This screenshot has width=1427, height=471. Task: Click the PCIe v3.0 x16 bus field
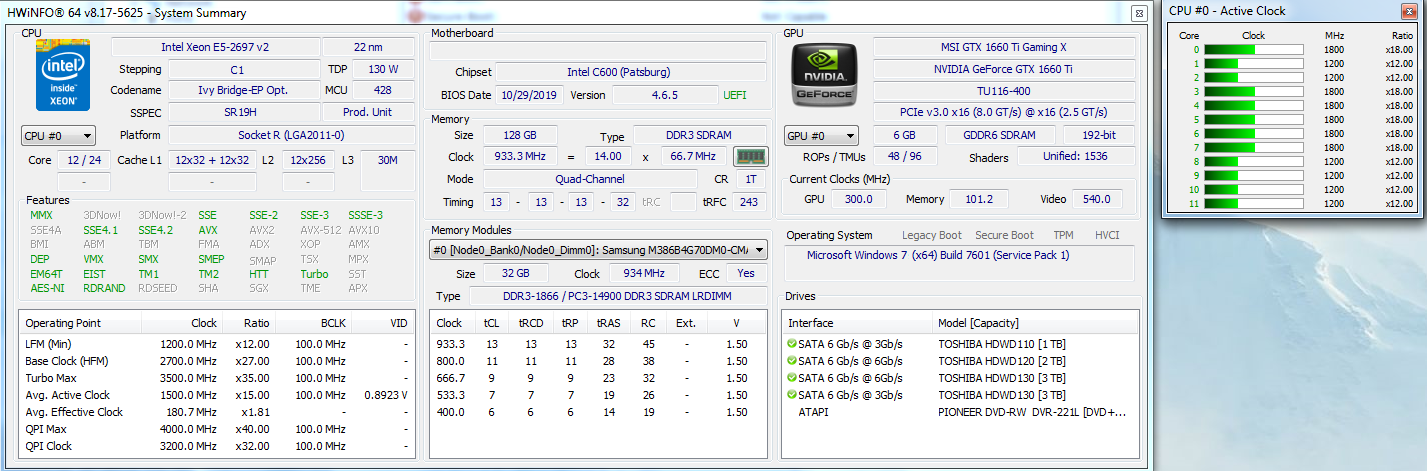click(x=1004, y=112)
